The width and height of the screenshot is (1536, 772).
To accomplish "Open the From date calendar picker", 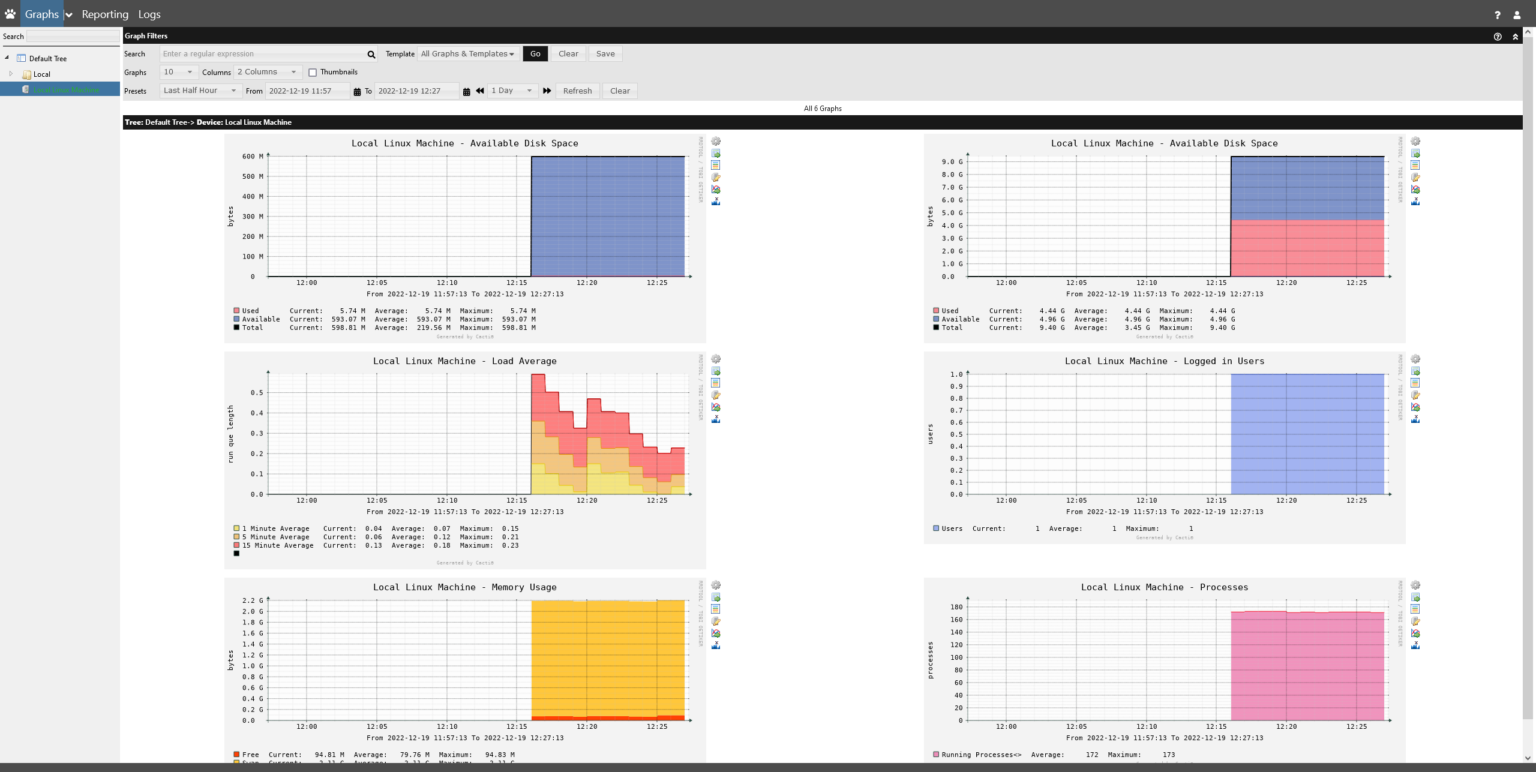I will [x=357, y=91].
